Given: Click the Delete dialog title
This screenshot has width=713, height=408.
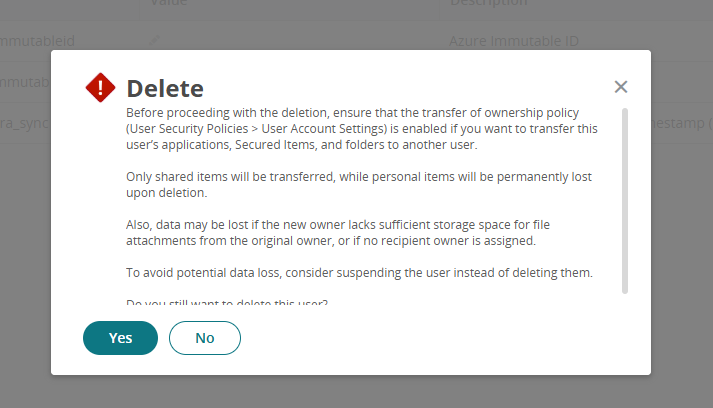Looking at the screenshot, I should coord(165,88).
